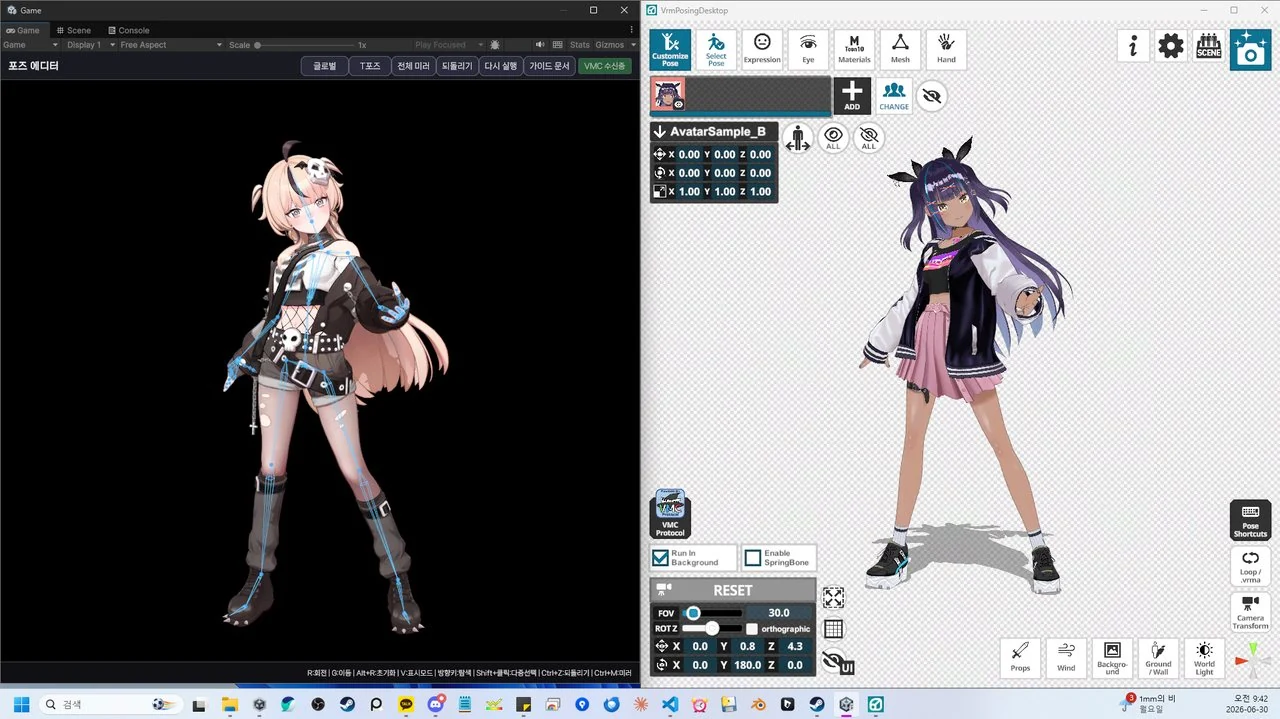This screenshot has height=719, width=1280.
Task: Click the RESET camera button
Action: (x=733, y=590)
